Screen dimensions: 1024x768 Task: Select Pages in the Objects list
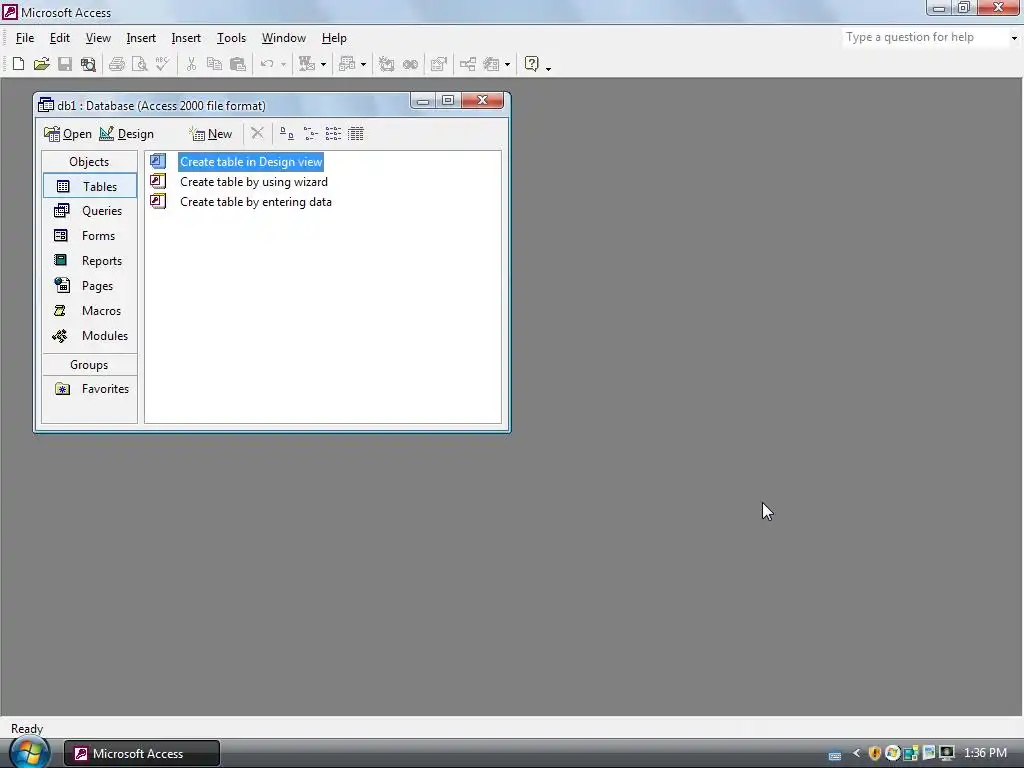(x=89, y=285)
